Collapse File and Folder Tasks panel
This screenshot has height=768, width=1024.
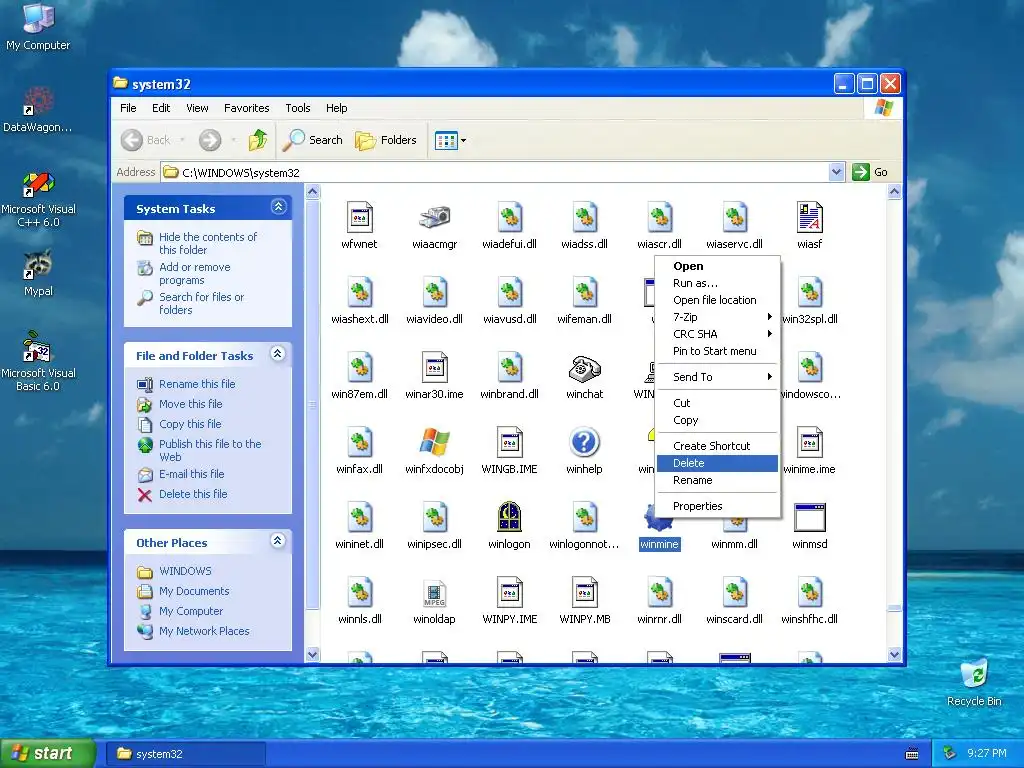(278, 354)
